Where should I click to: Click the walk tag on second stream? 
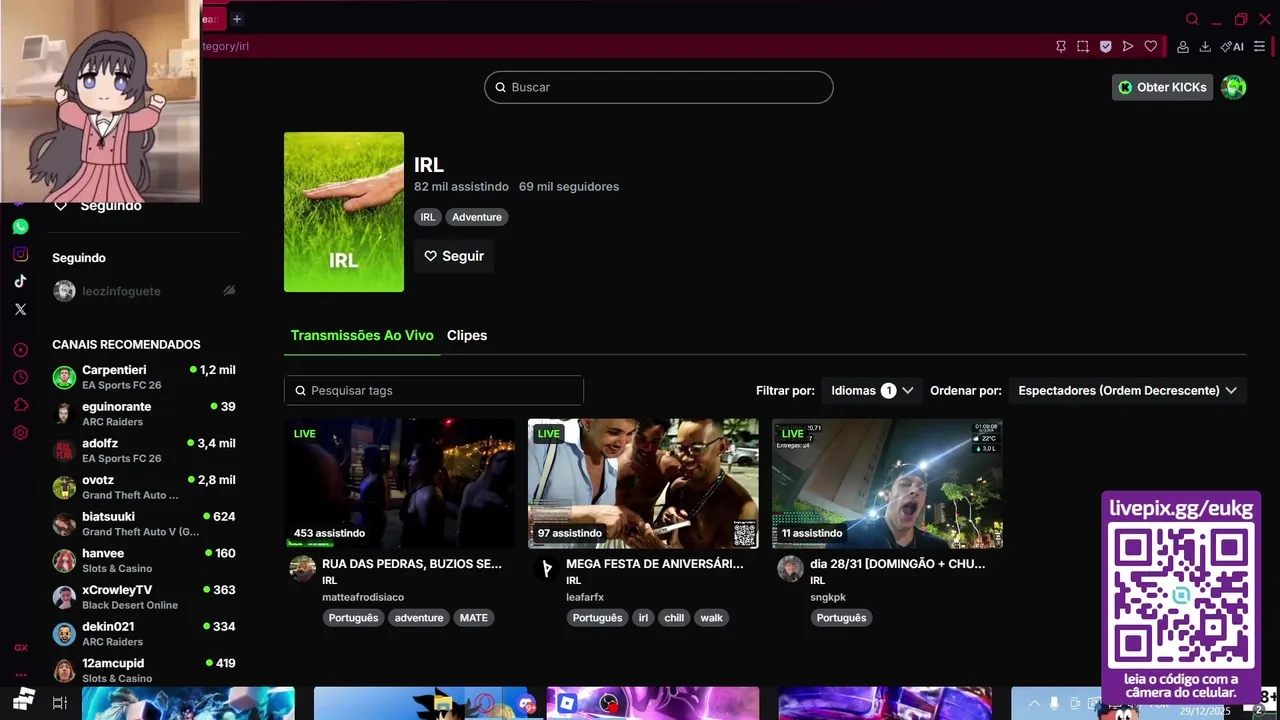click(x=711, y=618)
